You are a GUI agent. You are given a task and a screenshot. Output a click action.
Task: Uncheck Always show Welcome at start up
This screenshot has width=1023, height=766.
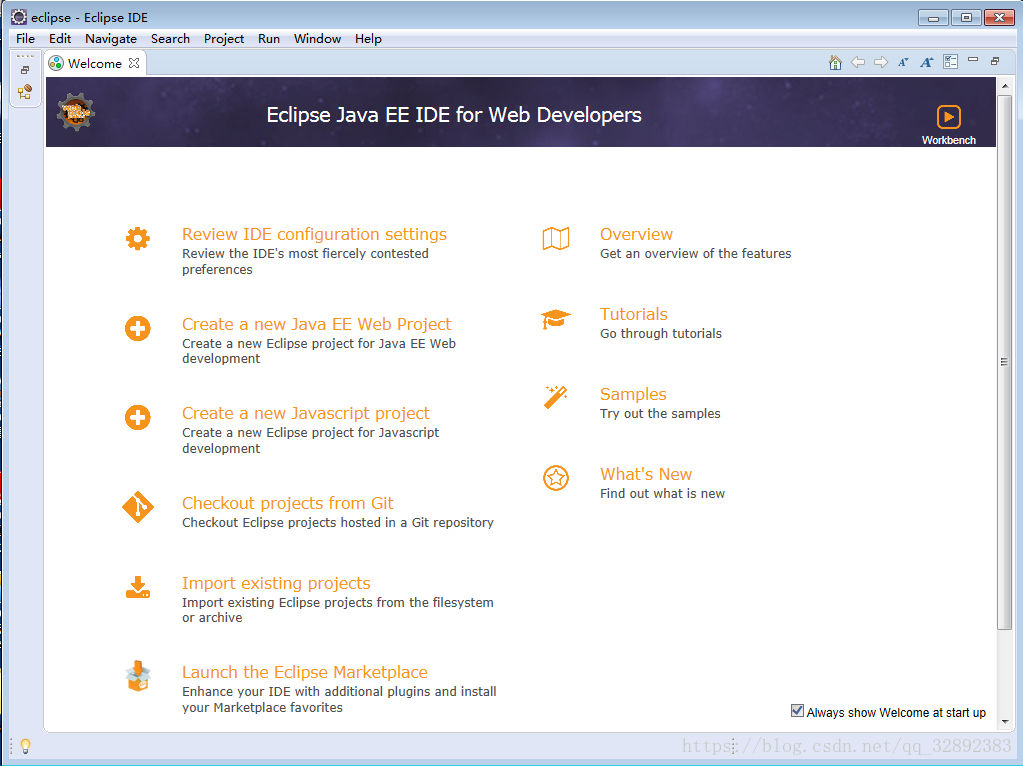(x=797, y=711)
